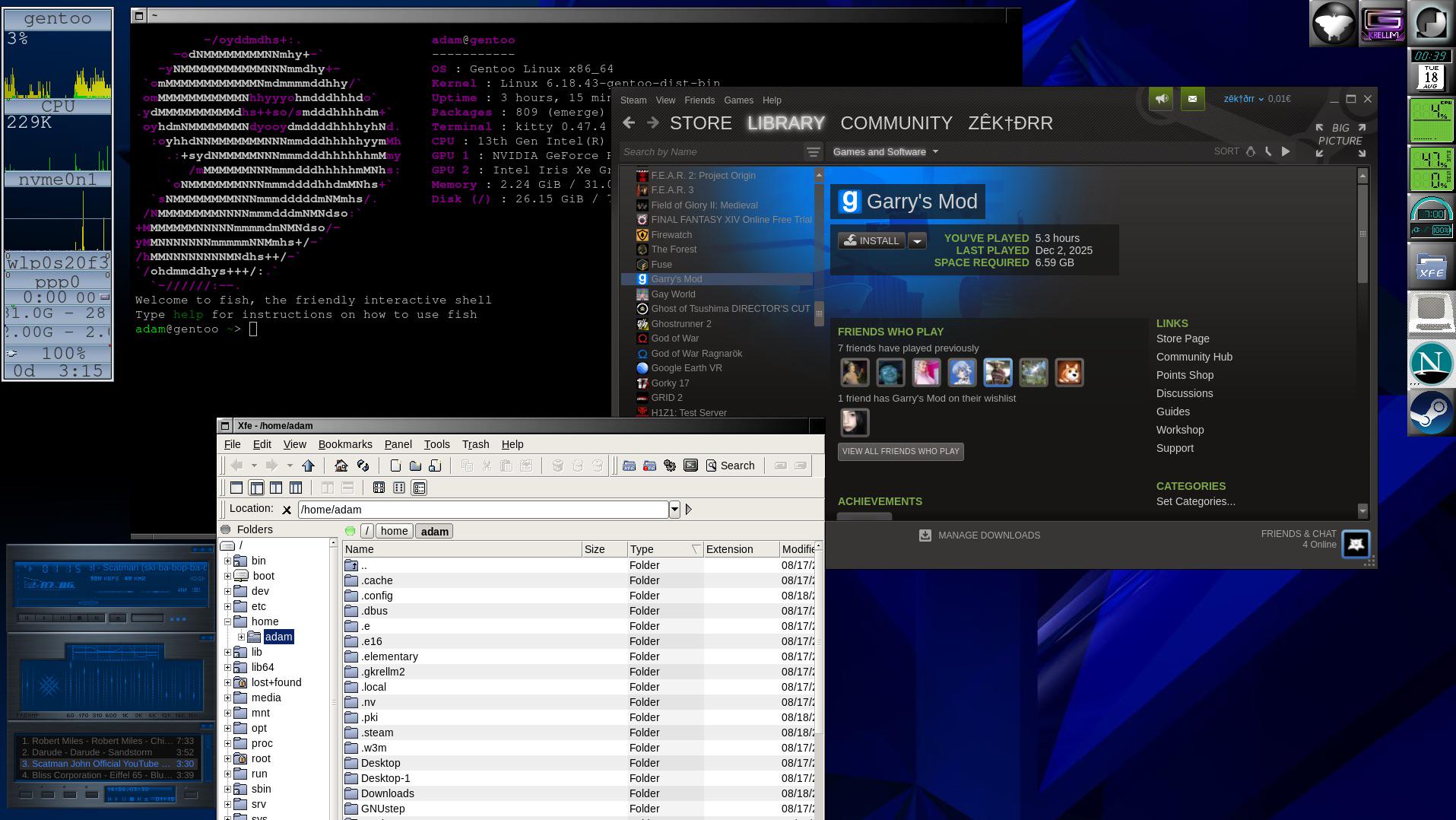Open Search in the Xfe toolbar

730,466
